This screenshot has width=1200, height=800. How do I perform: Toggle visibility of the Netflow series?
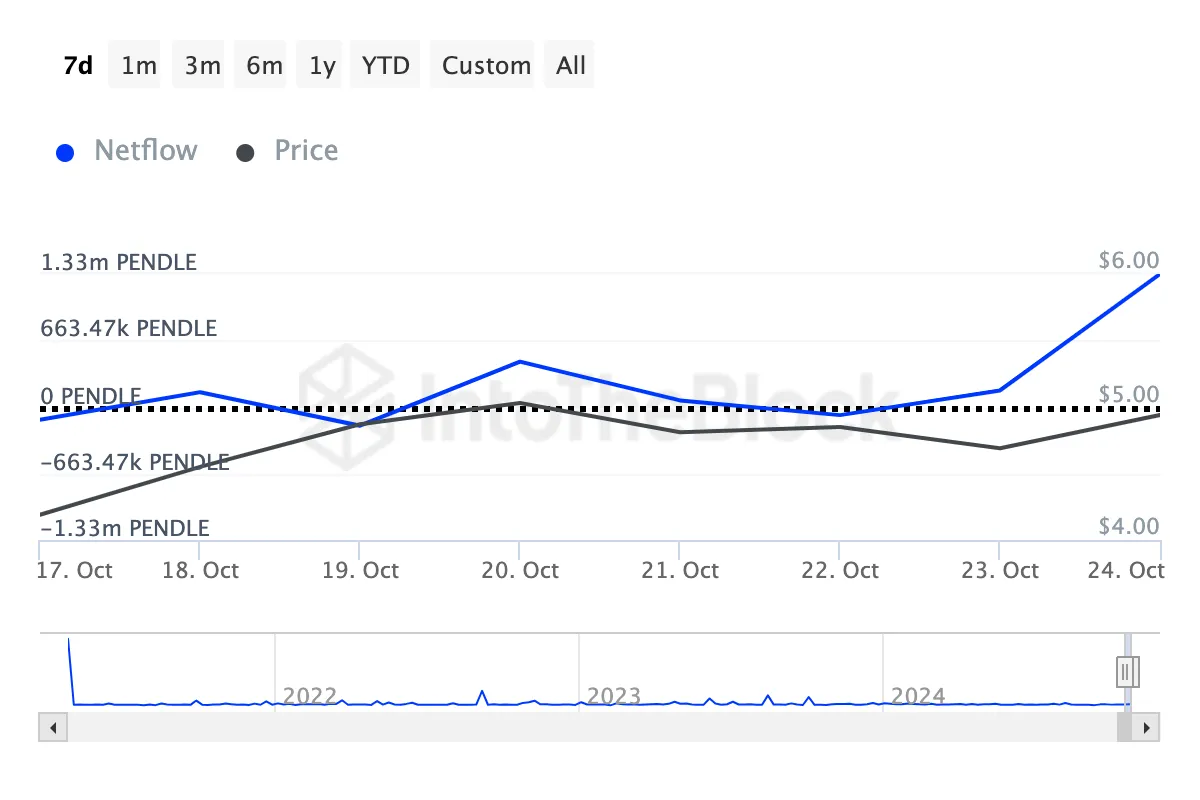tap(145, 150)
